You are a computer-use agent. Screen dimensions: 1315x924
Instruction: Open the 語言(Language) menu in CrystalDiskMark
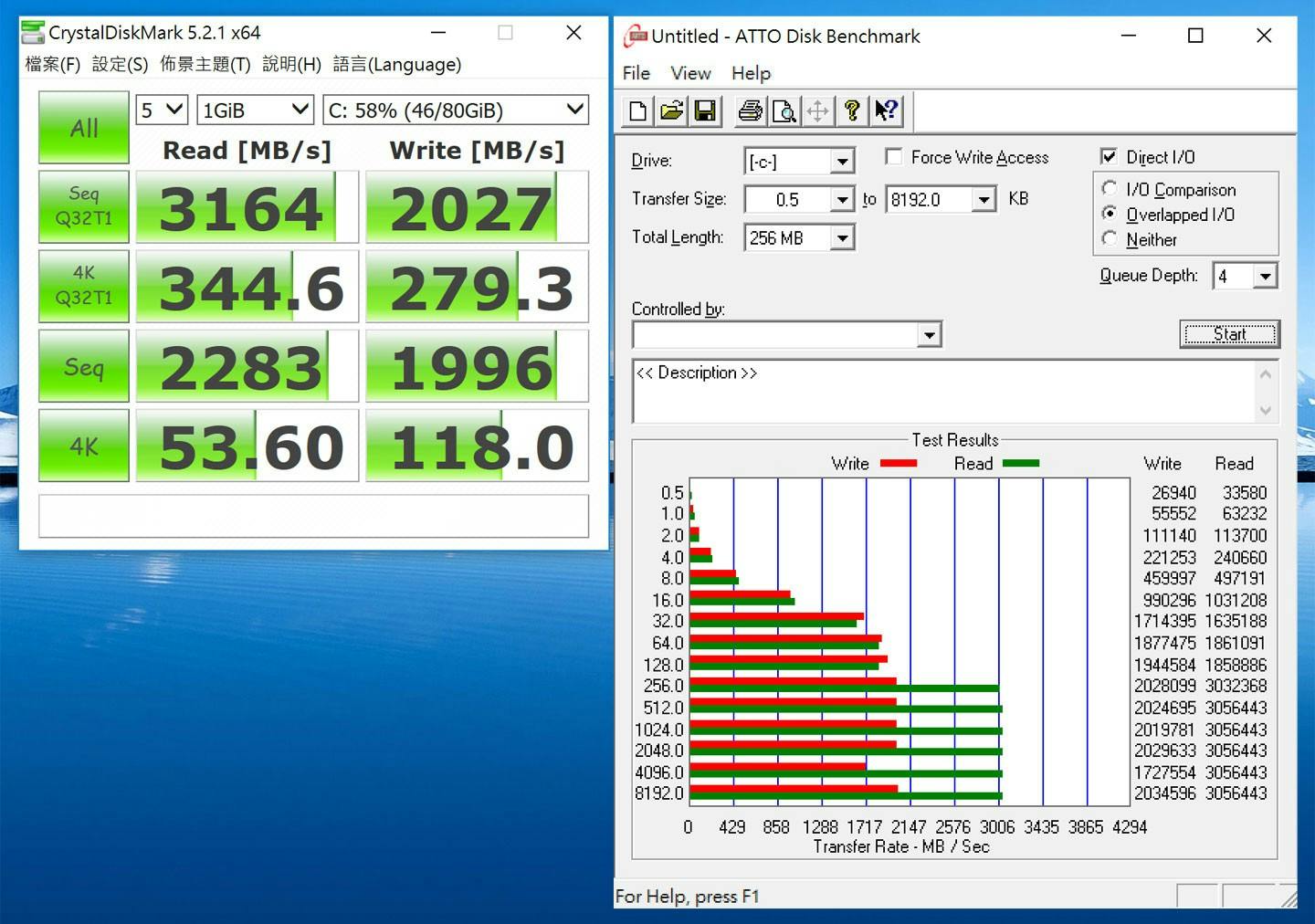click(396, 64)
